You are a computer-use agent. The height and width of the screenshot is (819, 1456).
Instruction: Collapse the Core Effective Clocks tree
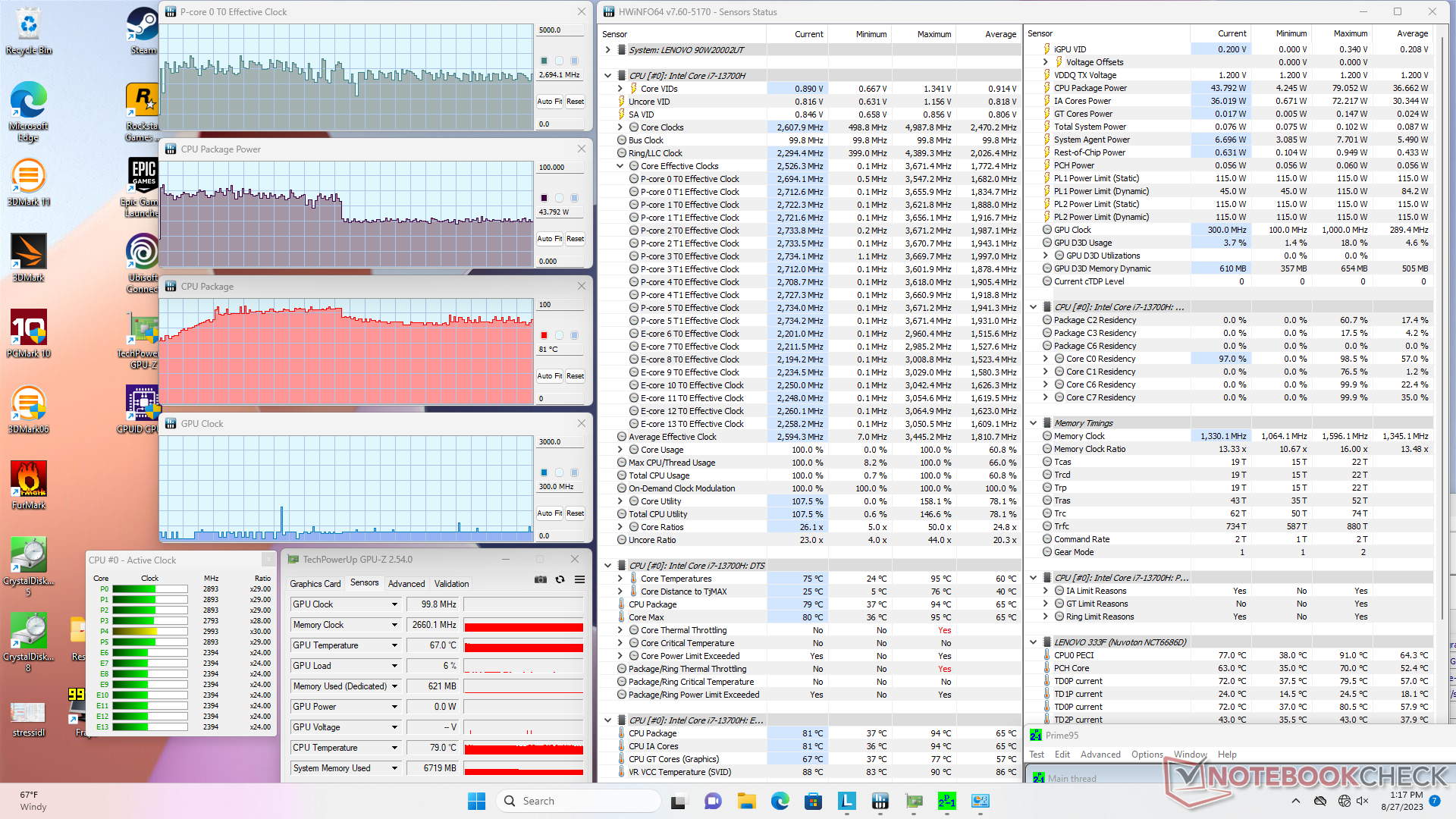click(620, 166)
